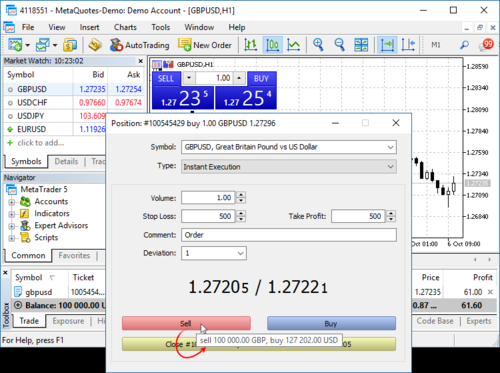Image resolution: width=500 pixels, height=373 pixels.
Task: Open the new chart dropdown arrow
Action: (28, 45)
